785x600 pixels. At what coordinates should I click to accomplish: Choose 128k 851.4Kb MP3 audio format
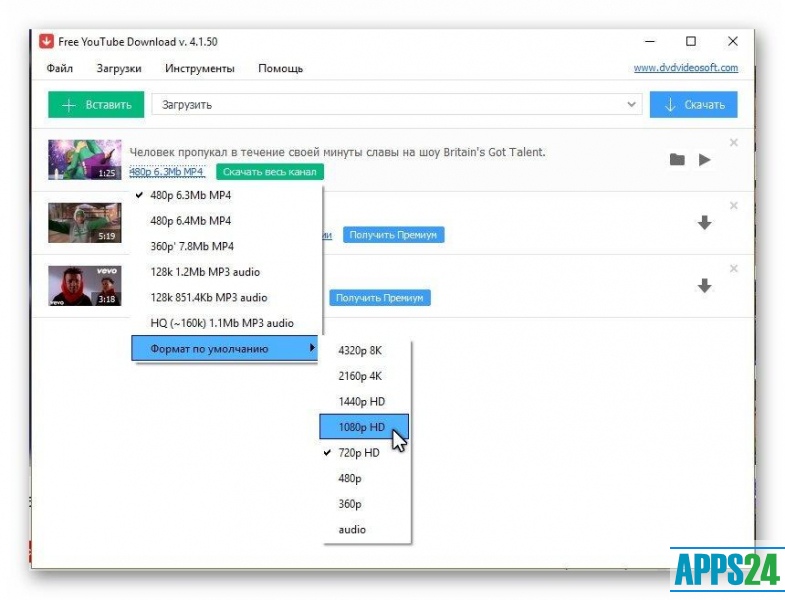click(226, 297)
